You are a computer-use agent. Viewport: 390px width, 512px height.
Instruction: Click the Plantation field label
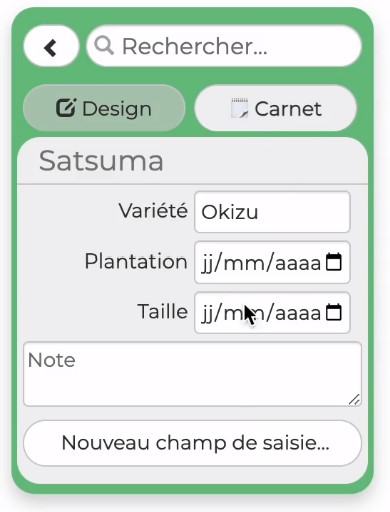pyautogui.click(x=136, y=261)
